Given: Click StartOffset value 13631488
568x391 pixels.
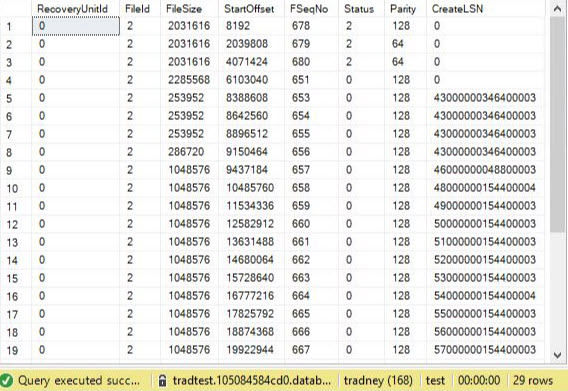Looking at the screenshot, I should [250, 242].
